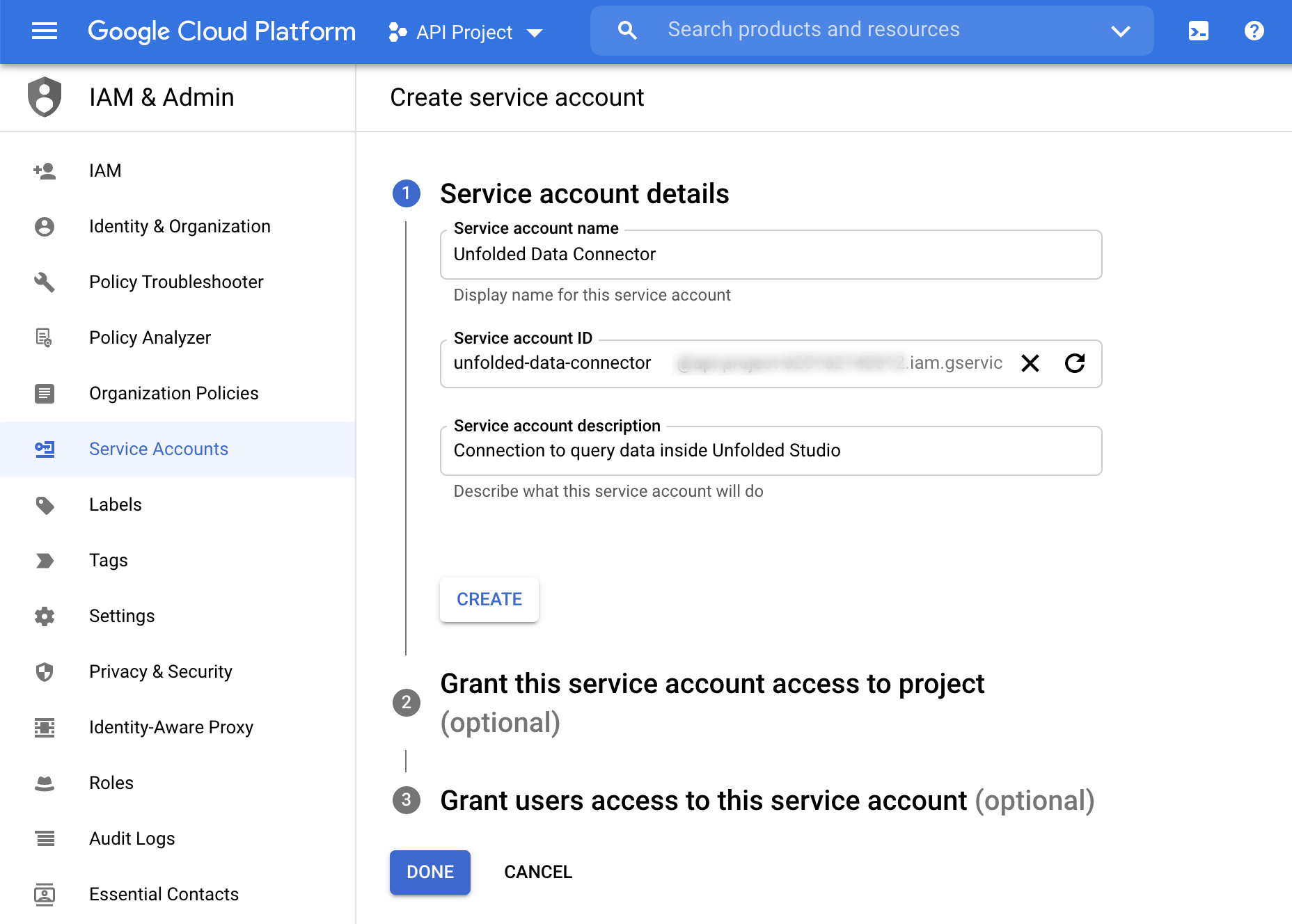Open the hamburger navigation menu

[x=45, y=31]
